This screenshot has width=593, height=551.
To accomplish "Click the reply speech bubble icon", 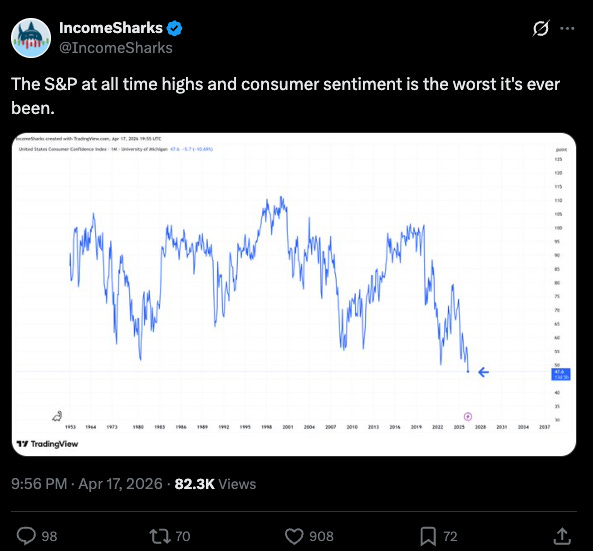I will [x=26, y=536].
